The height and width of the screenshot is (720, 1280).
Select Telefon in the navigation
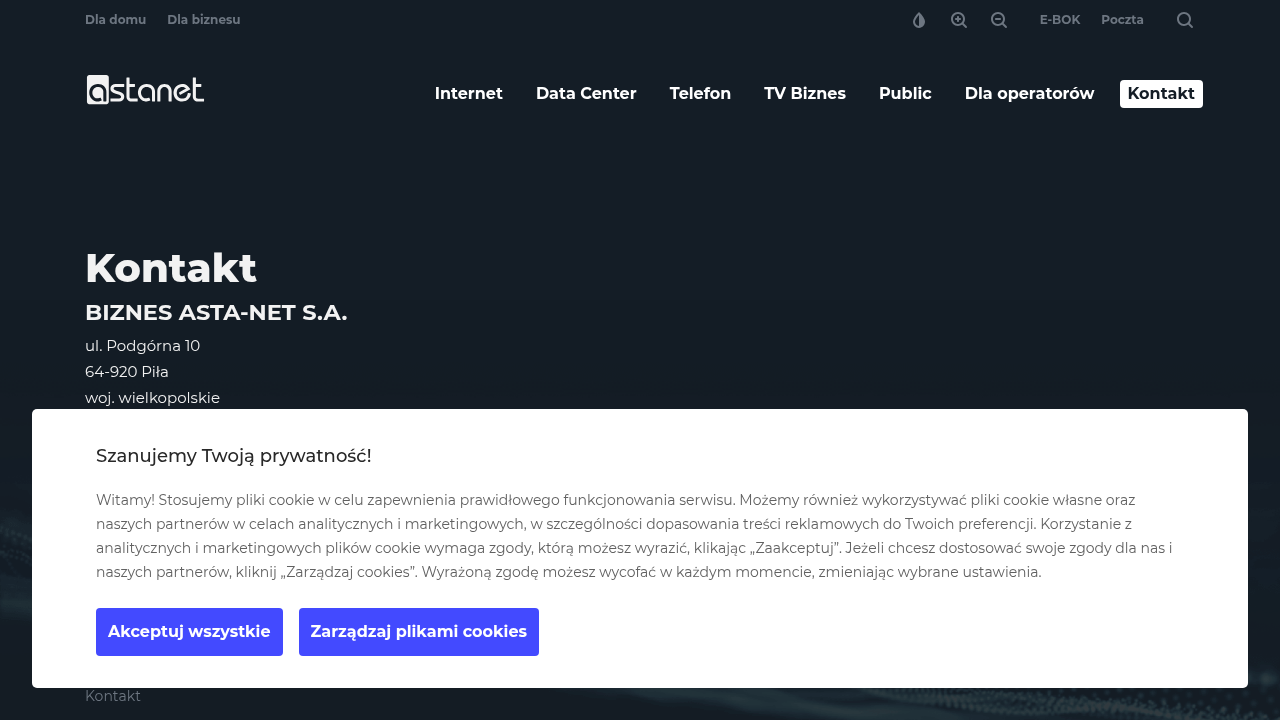pos(700,94)
